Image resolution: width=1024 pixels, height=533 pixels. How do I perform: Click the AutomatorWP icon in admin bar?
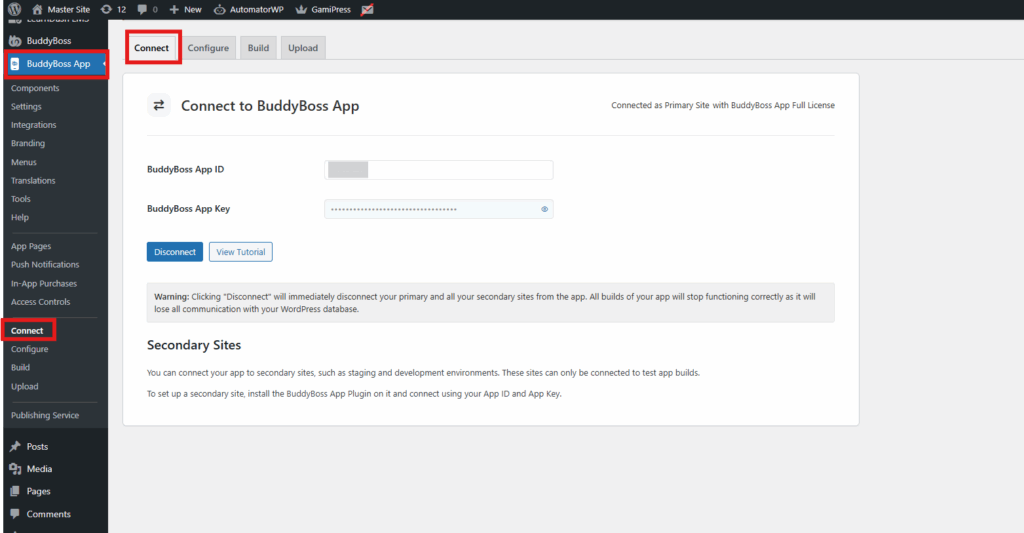point(220,9)
